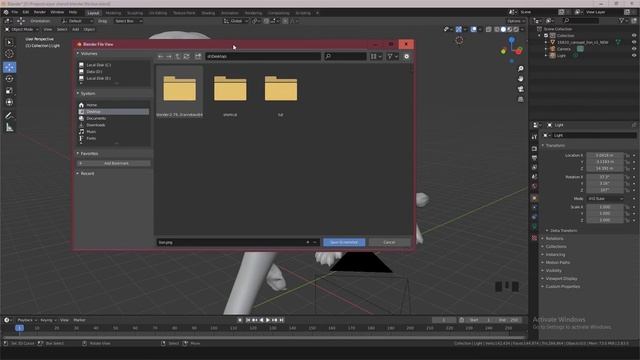Select the Scale tool in the viewport toolbar
The height and width of the screenshot is (360, 640).
coord(9,91)
